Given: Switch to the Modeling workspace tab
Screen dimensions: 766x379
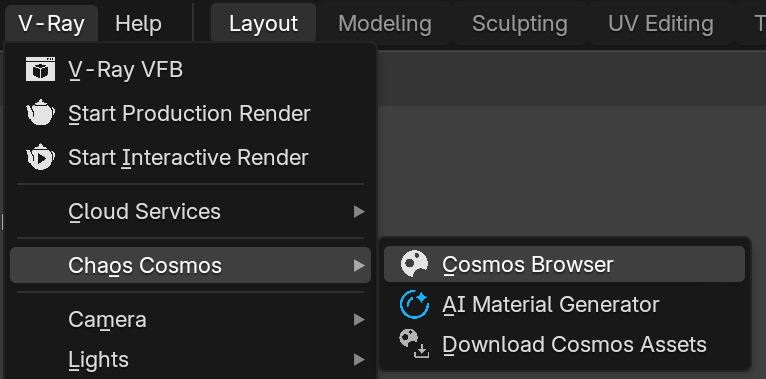Looking at the screenshot, I should tap(384, 23).
